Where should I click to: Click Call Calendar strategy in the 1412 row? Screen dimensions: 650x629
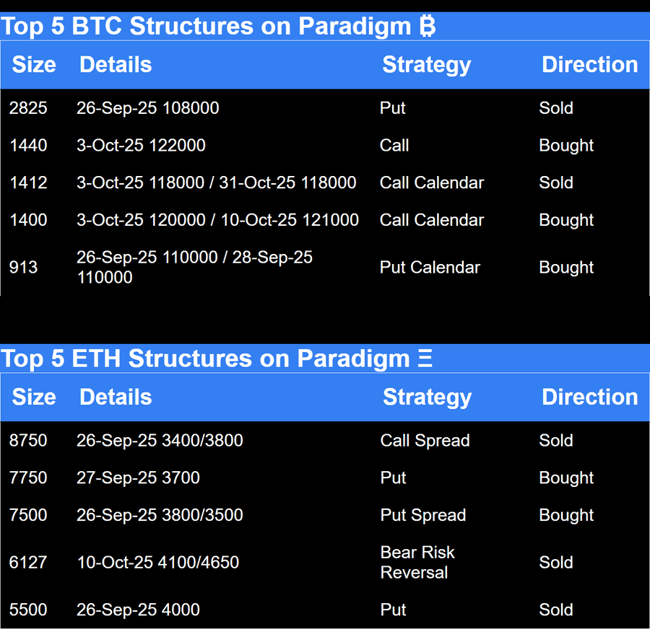(431, 183)
